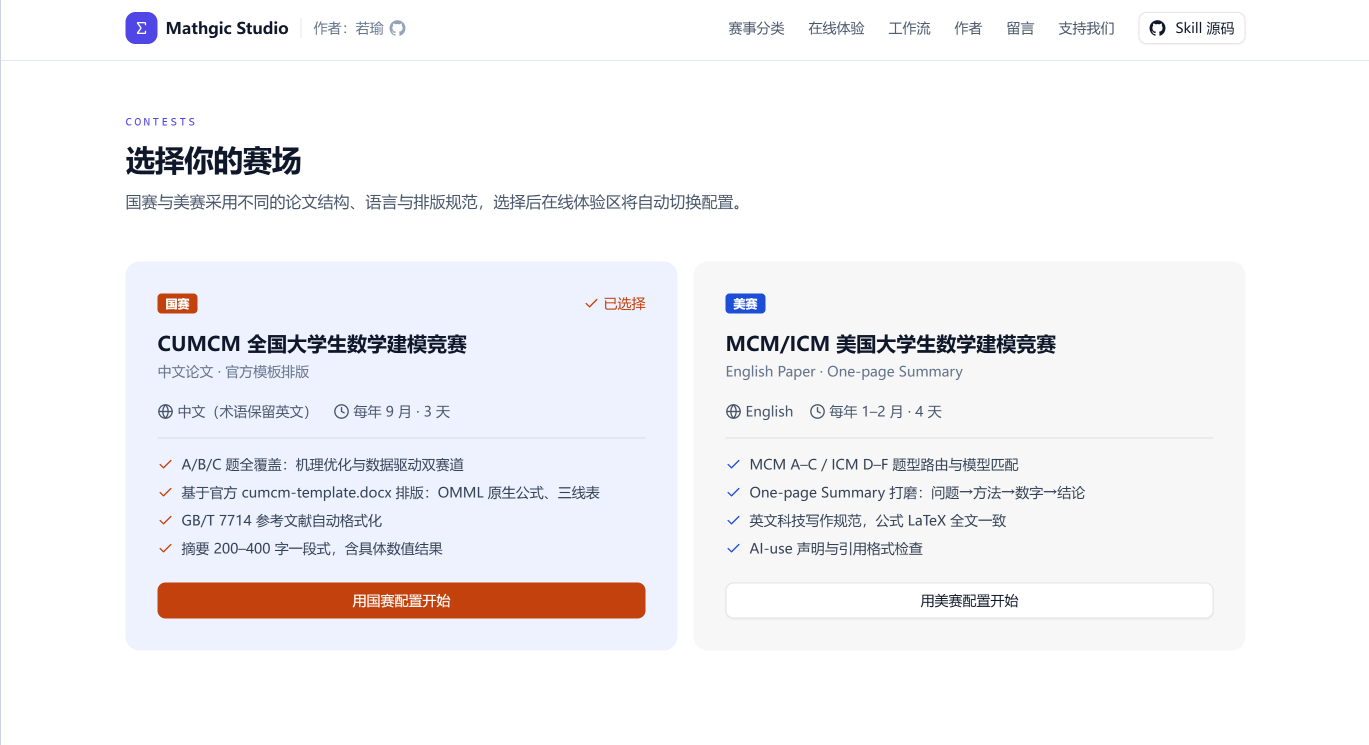Open the author's GitHub icon beside 若瑜
1369x745 pixels.
[398, 28]
